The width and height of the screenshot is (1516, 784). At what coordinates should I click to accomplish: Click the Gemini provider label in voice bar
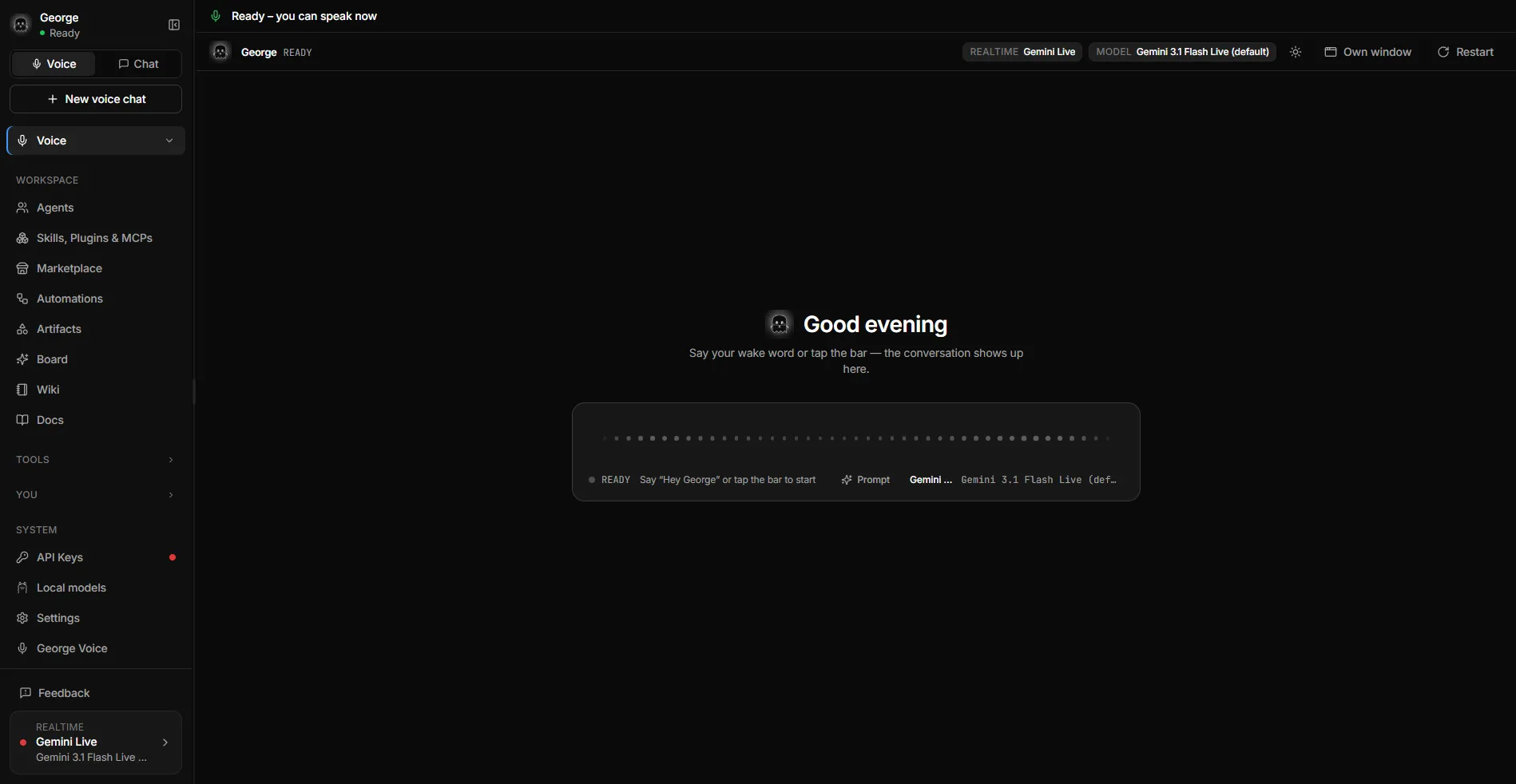coord(931,480)
